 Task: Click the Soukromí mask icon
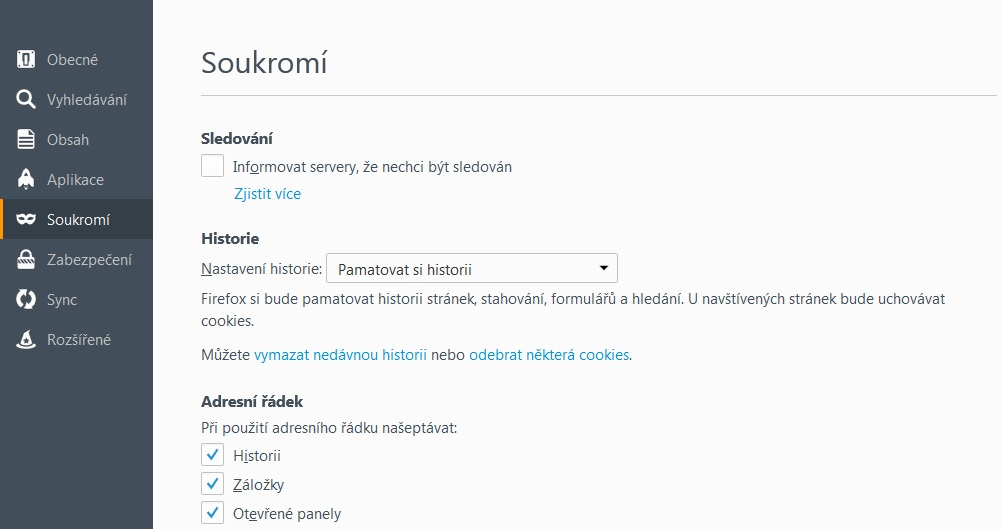click(x=26, y=219)
